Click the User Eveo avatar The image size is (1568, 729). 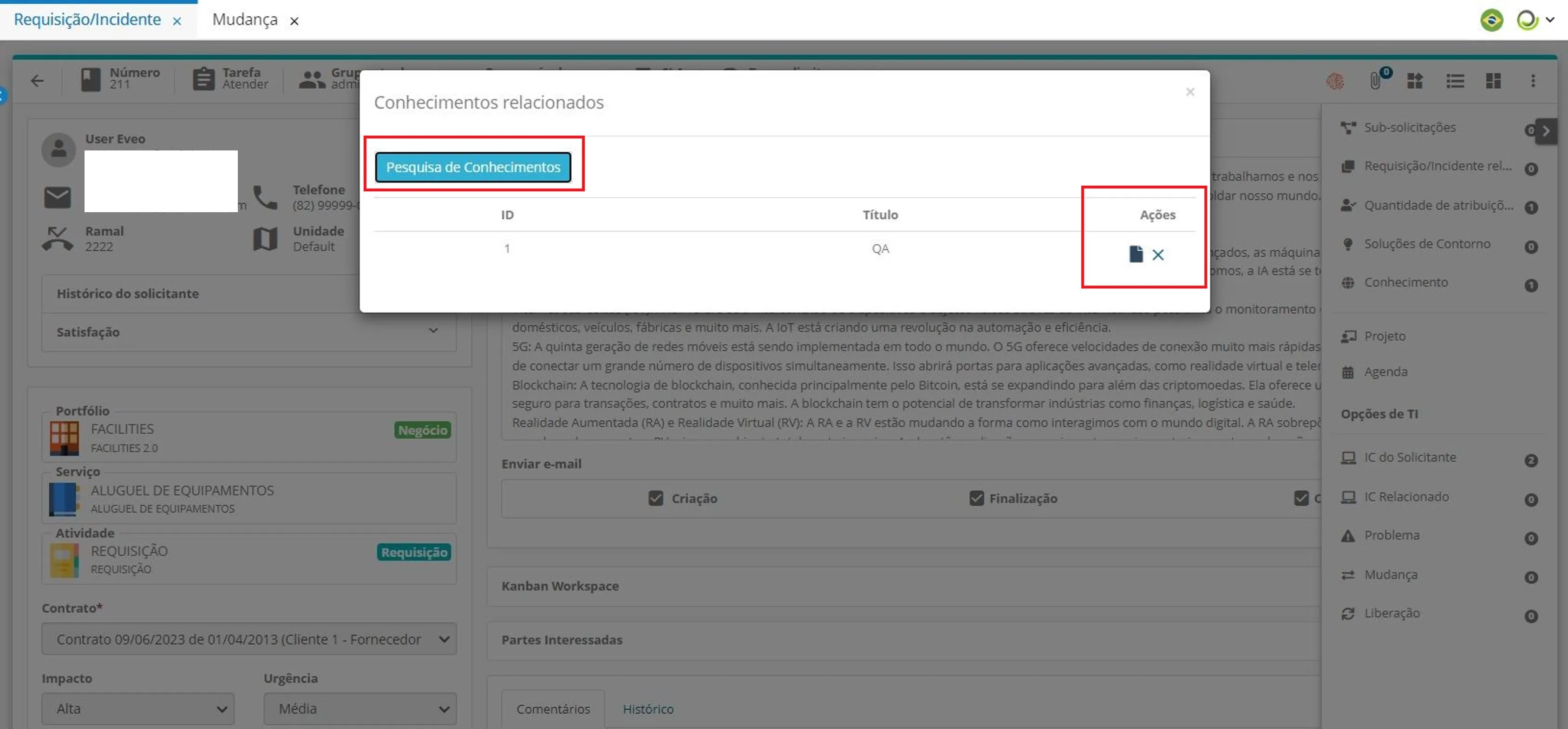(59, 149)
